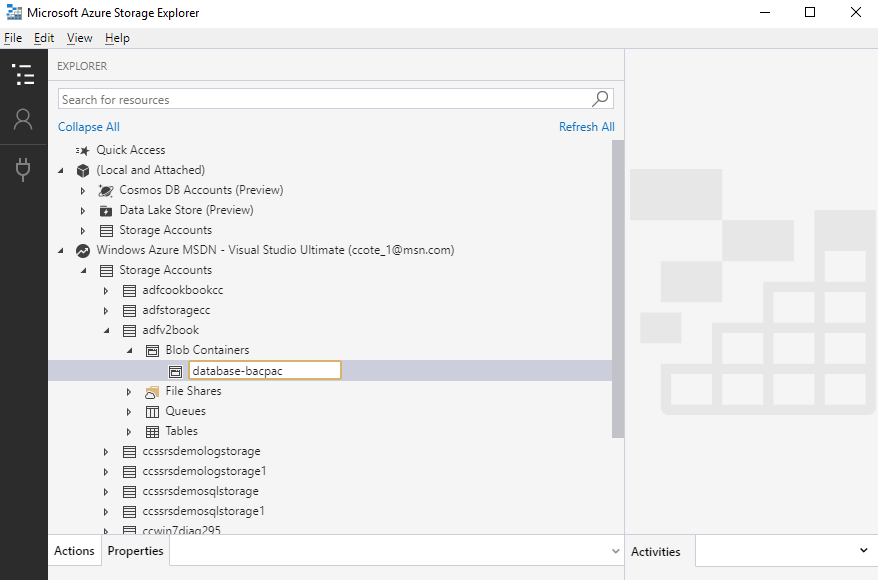Collapse the Blob Containers node
The height and width of the screenshot is (580, 878).
pos(130,351)
